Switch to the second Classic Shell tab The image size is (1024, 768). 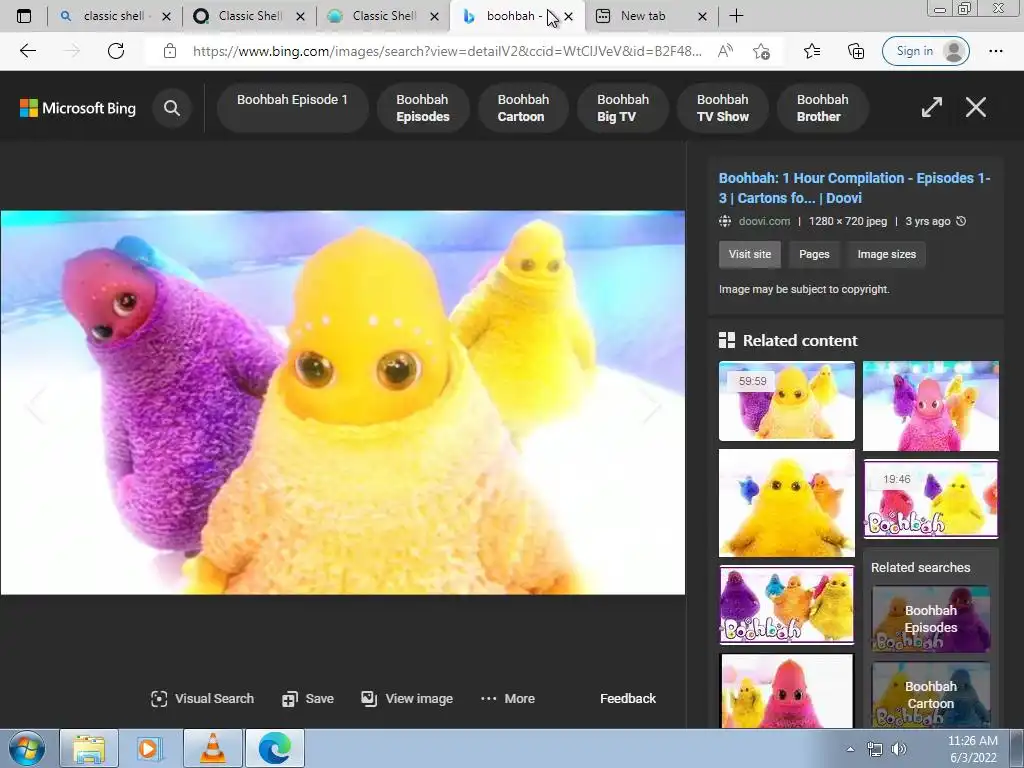pos(249,16)
